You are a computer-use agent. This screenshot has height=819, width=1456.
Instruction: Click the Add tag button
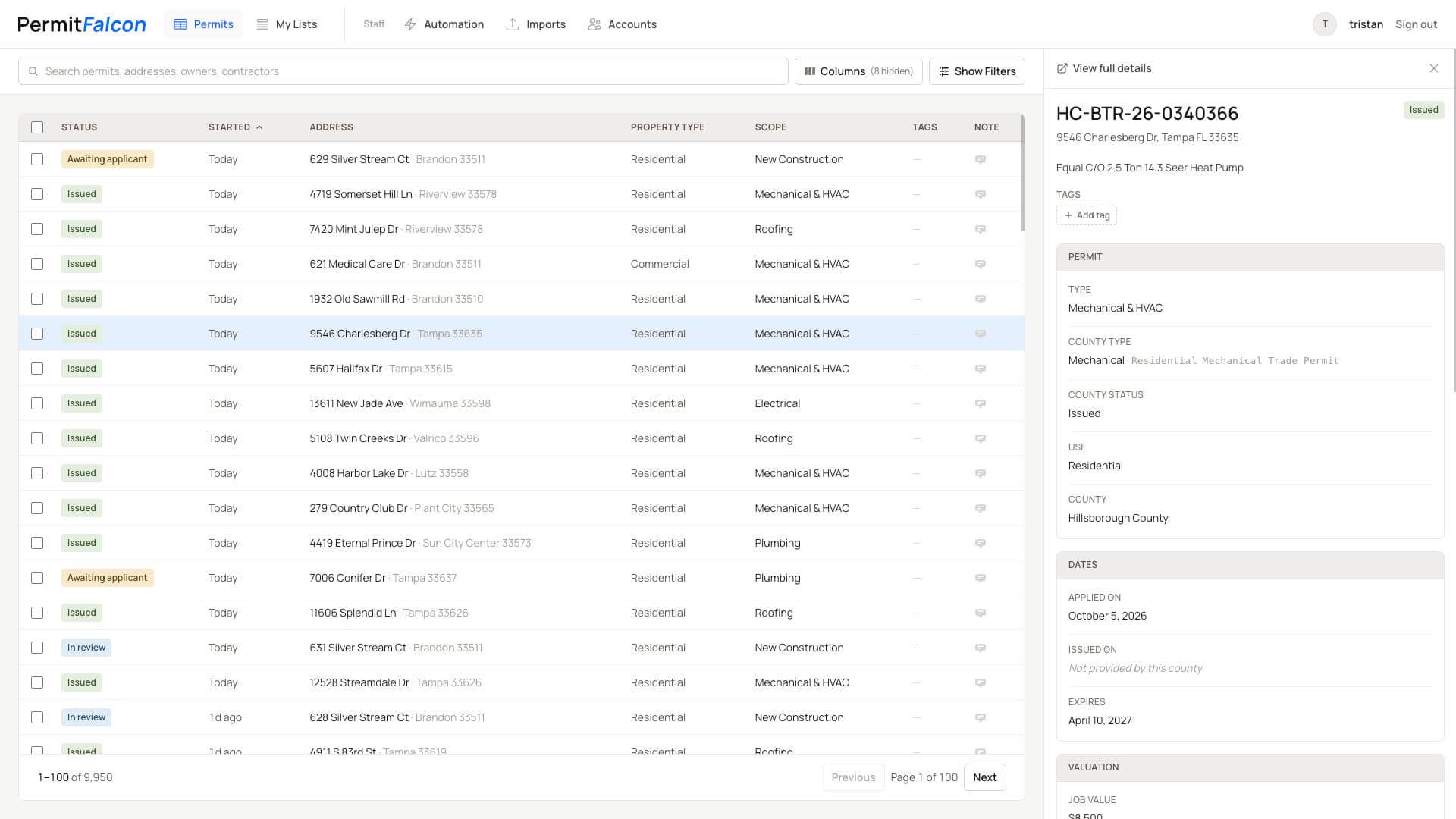pos(1086,215)
